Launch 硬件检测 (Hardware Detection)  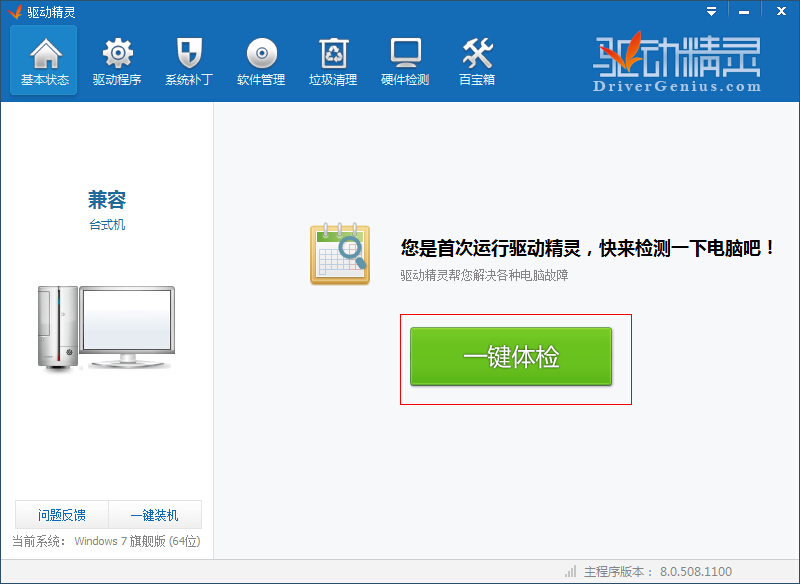[x=404, y=60]
